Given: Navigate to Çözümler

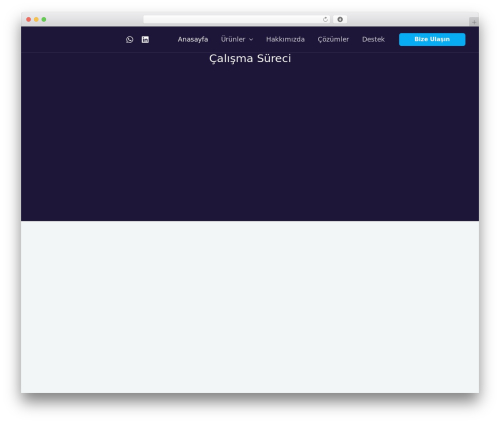Looking at the screenshot, I should pos(333,39).
